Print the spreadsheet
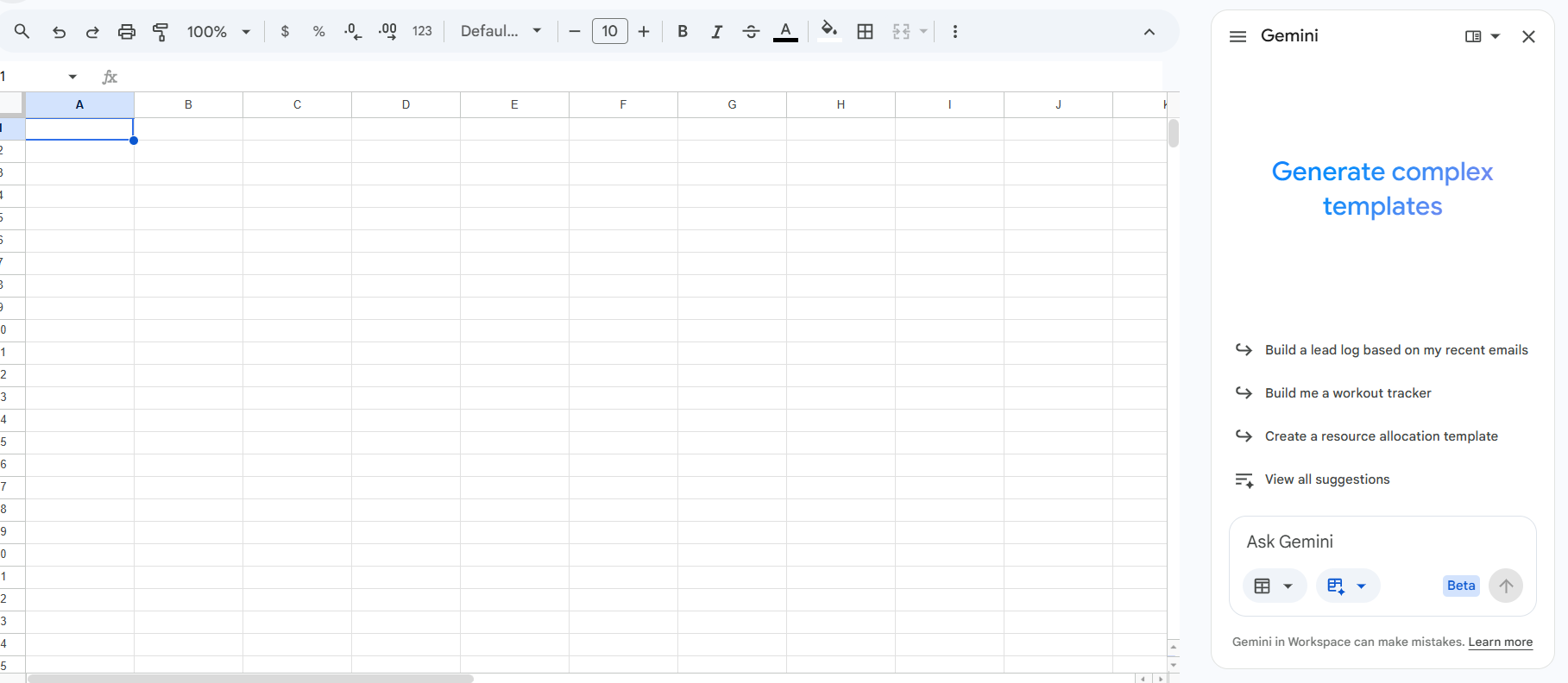Viewport: 1568px width, 683px height. (127, 32)
